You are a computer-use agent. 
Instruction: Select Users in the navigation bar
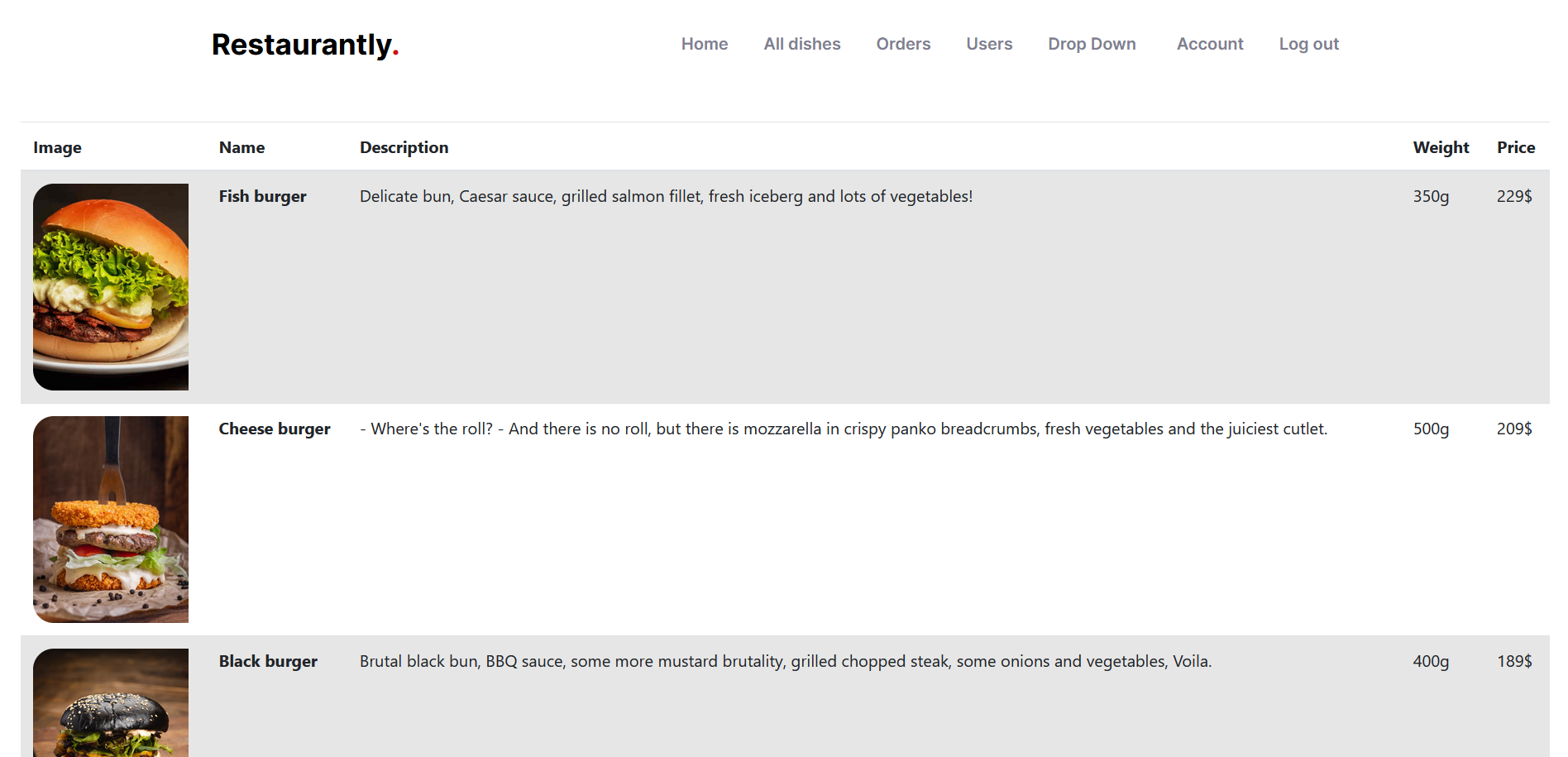(x=989, y=44)
